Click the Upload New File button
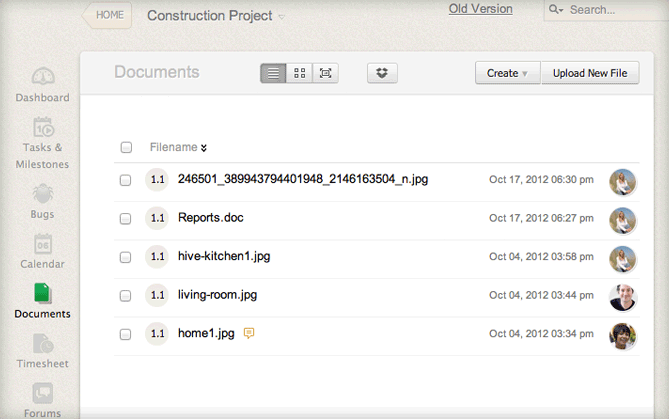This screenshot has width=669, height=419. point(590,73)
